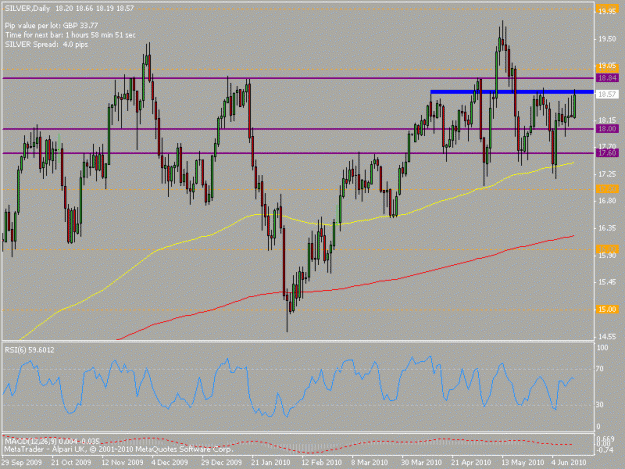Click the 'Time for next bar' countdown label

[x=70, y=35]
